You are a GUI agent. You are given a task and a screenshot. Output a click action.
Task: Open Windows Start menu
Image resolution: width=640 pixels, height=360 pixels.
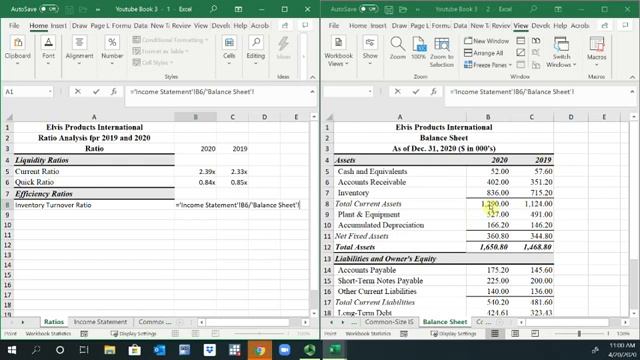(x=12, y=350)
